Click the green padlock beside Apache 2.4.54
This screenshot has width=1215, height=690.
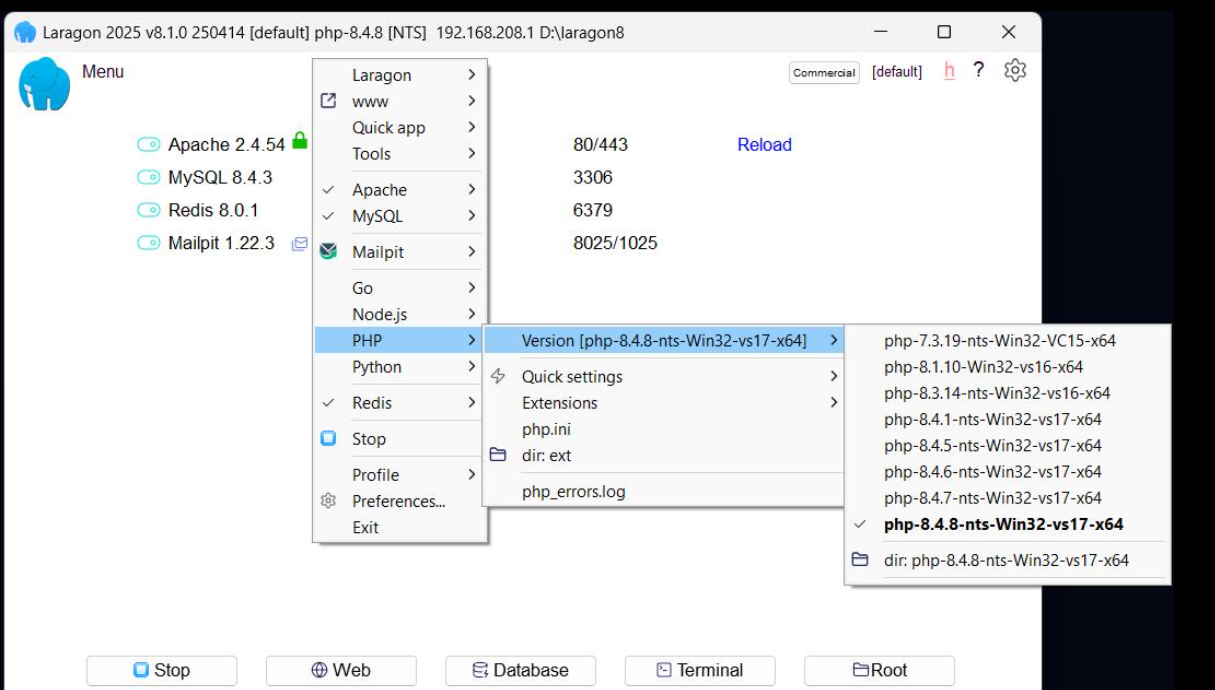(299, 142)
